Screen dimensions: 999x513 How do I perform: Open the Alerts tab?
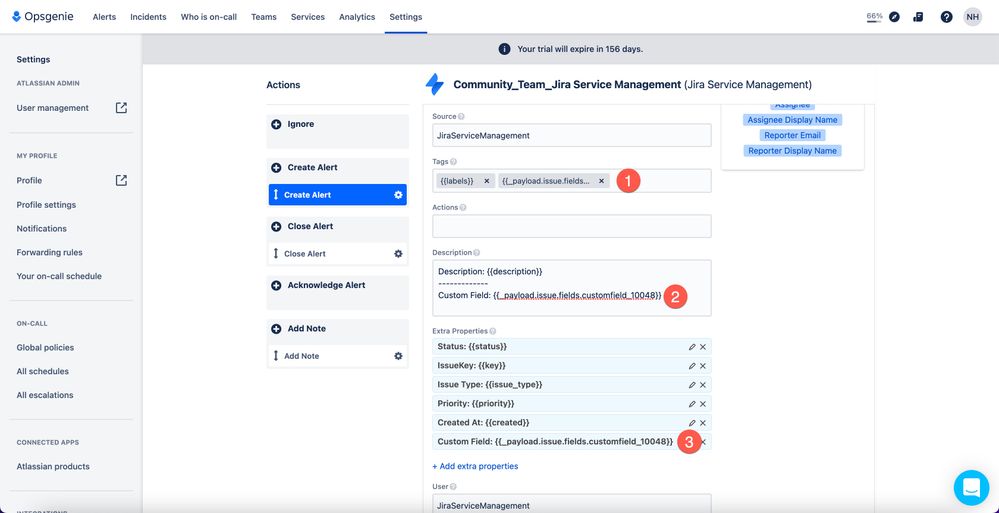pyautogui.click(x=104, y=17)
